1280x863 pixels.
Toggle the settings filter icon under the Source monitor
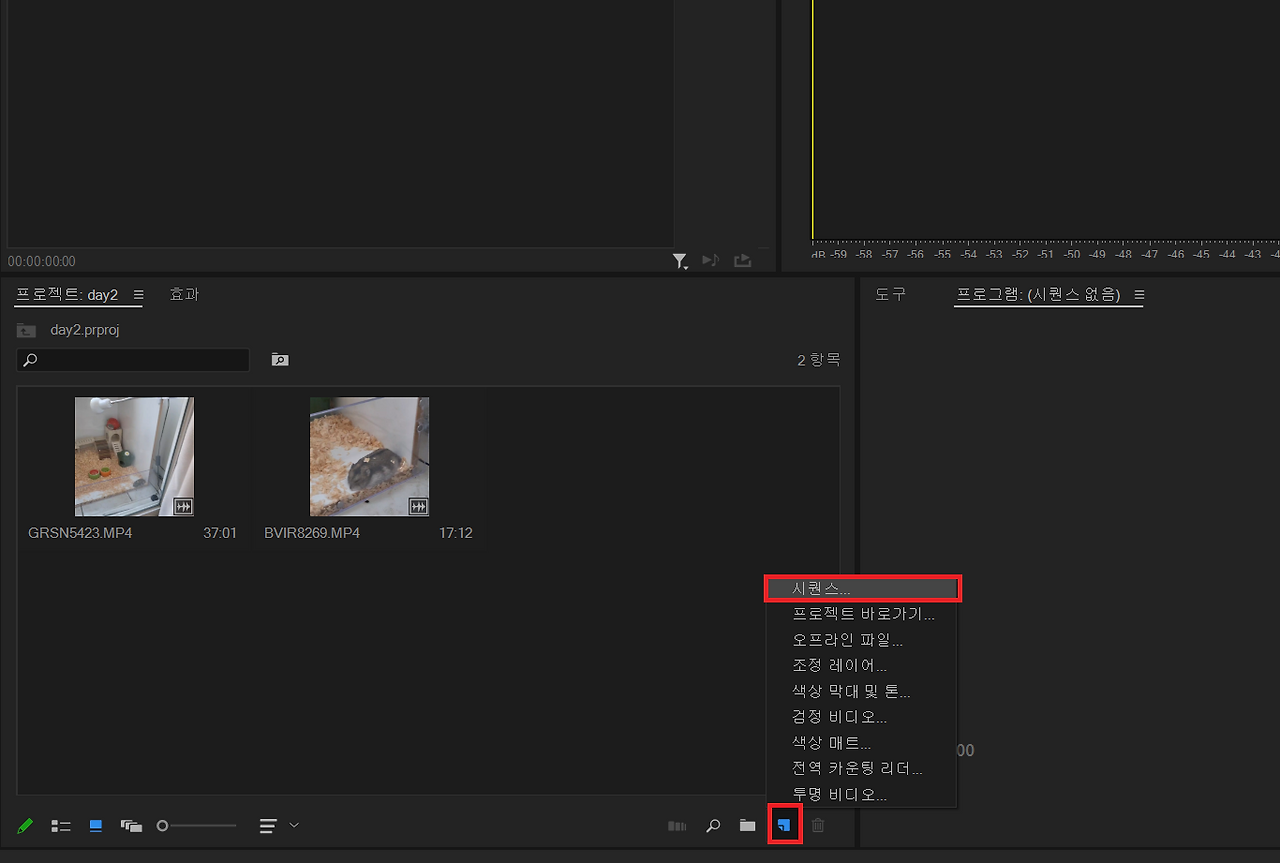(x=680, y=260)
